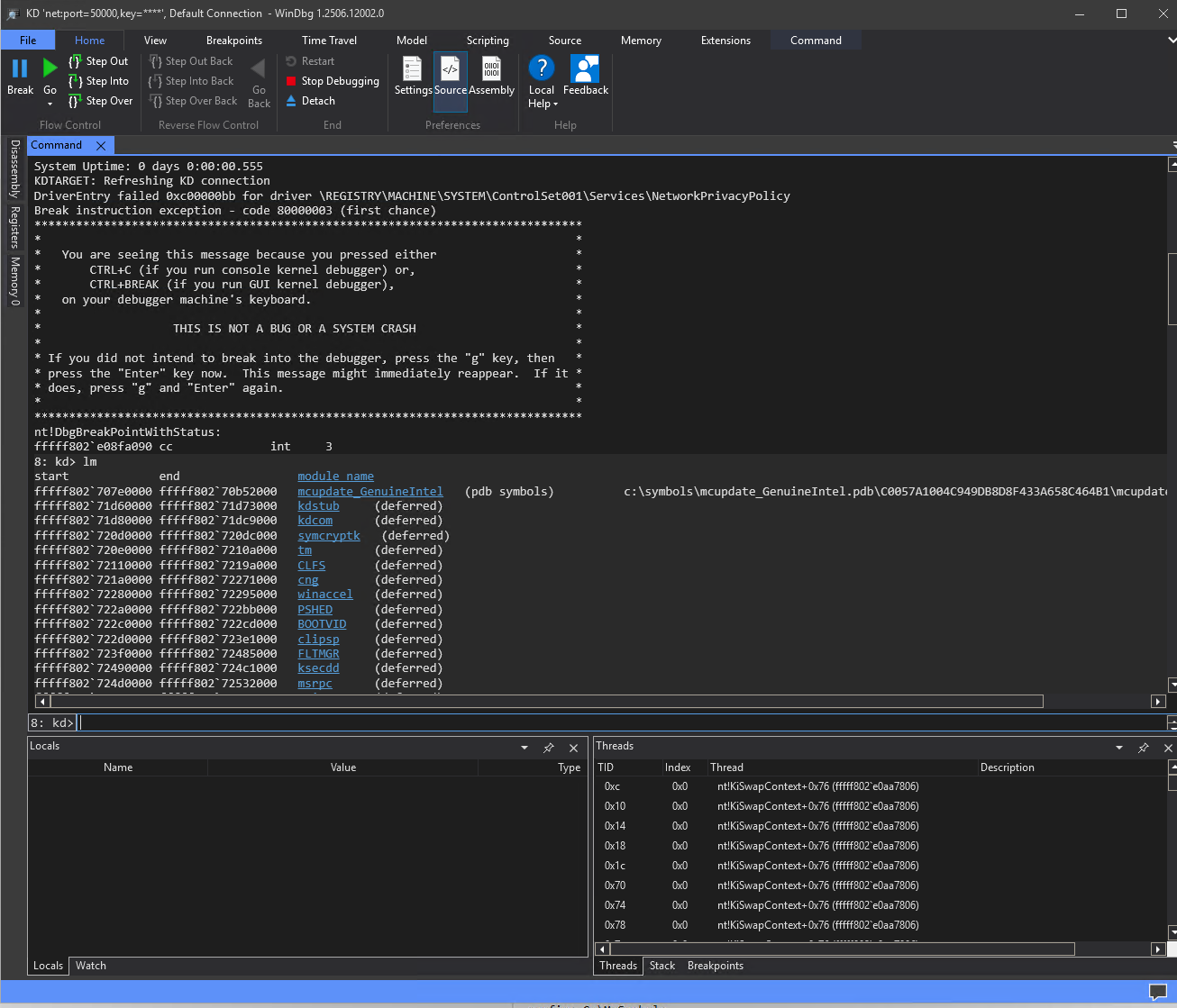Image resolution: width=1177 pixels, height=1008 pixels.
Task: Open the mcupdate_GenuineIntel module link
Action: click(x=370, y=491)
